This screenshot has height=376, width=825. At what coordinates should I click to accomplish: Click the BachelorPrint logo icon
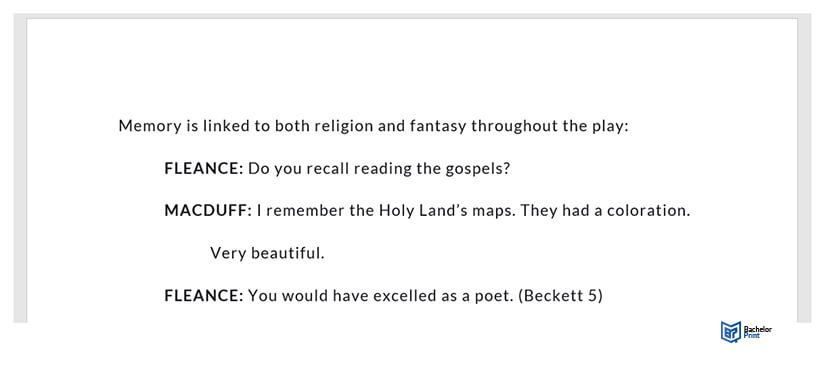[731, 332]
